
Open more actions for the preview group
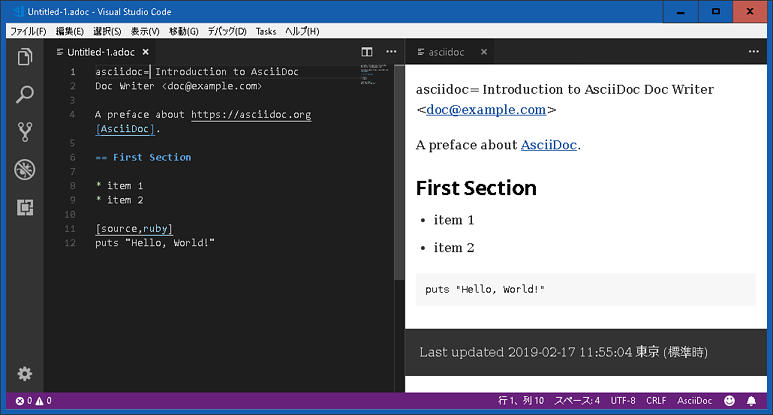(x=754, y=51)
